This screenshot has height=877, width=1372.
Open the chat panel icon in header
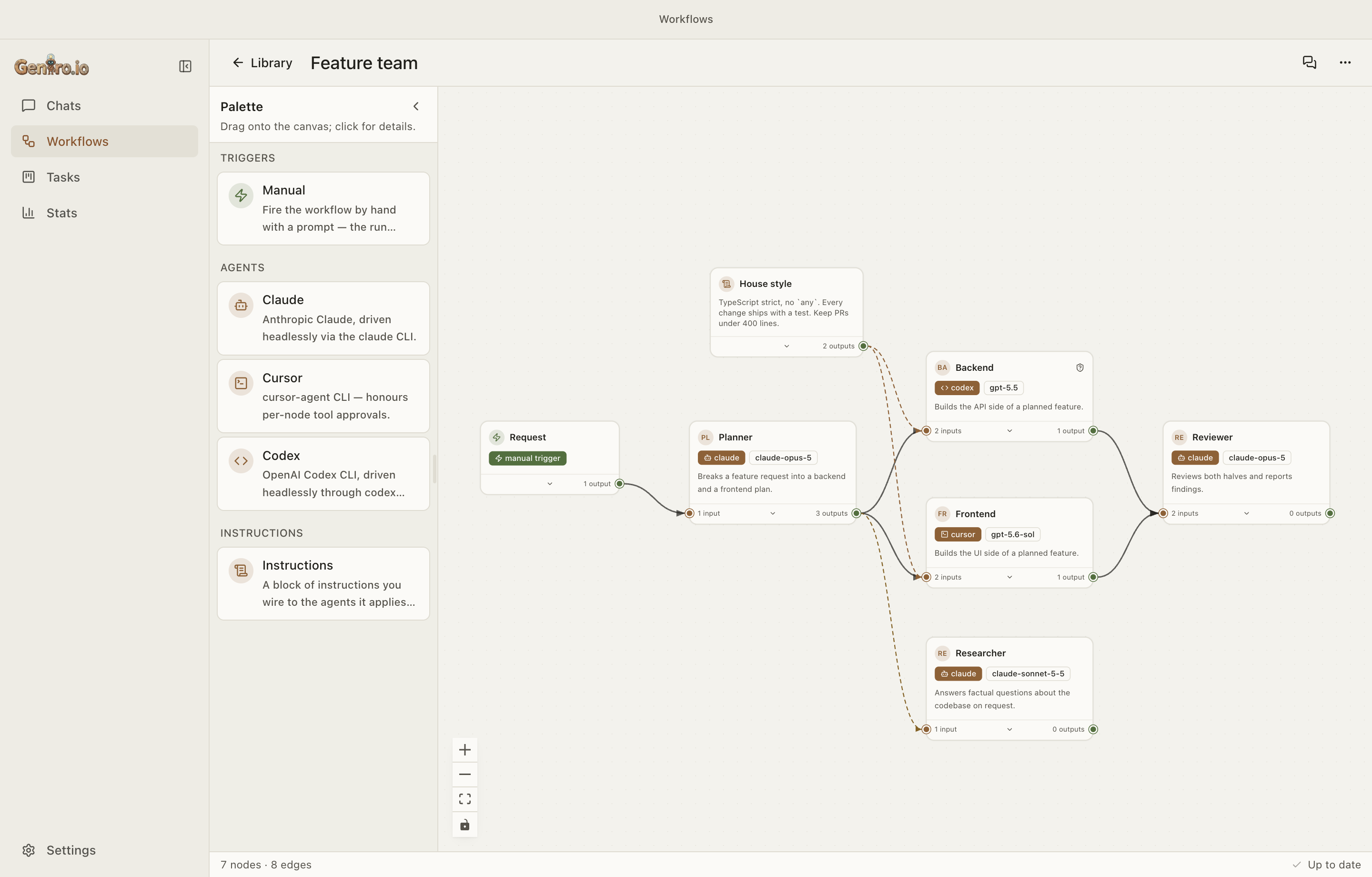pyautogui.click(x=1309, y=62)
